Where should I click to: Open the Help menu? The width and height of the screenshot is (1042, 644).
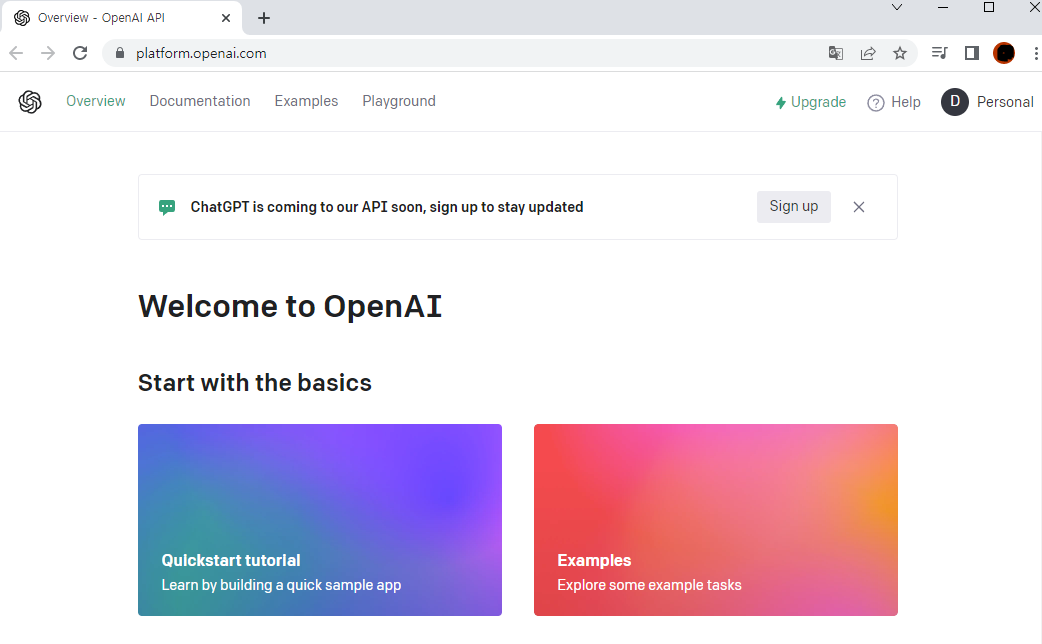pyautogui.click(x=894, y=102)
